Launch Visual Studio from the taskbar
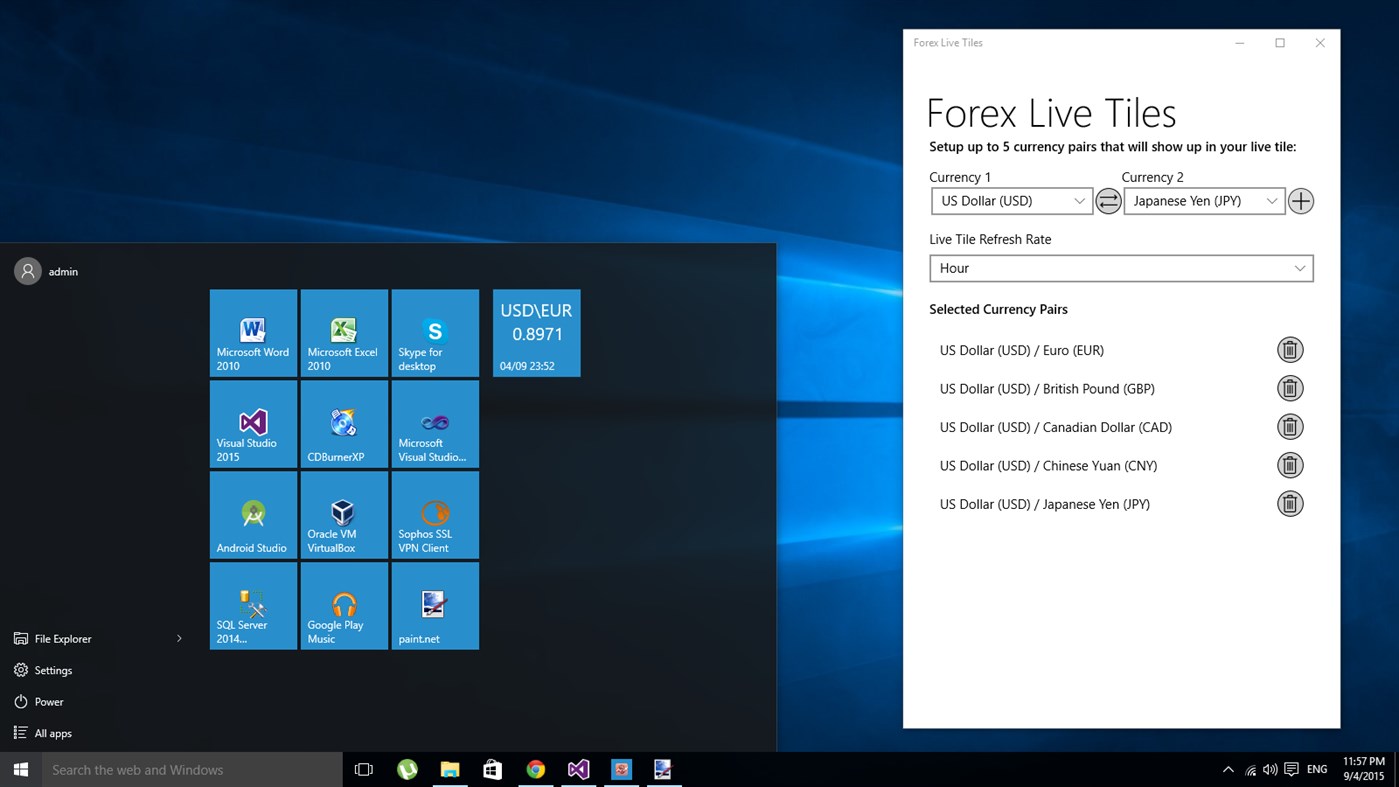Image resolution: width=1399 pixels, height=787 pixels. point(578,770)
